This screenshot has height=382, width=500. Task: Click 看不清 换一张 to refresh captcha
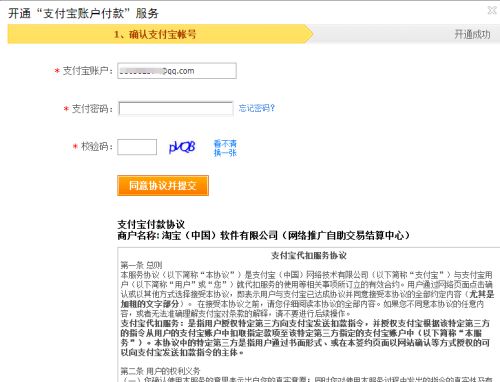tap(225, 148)
